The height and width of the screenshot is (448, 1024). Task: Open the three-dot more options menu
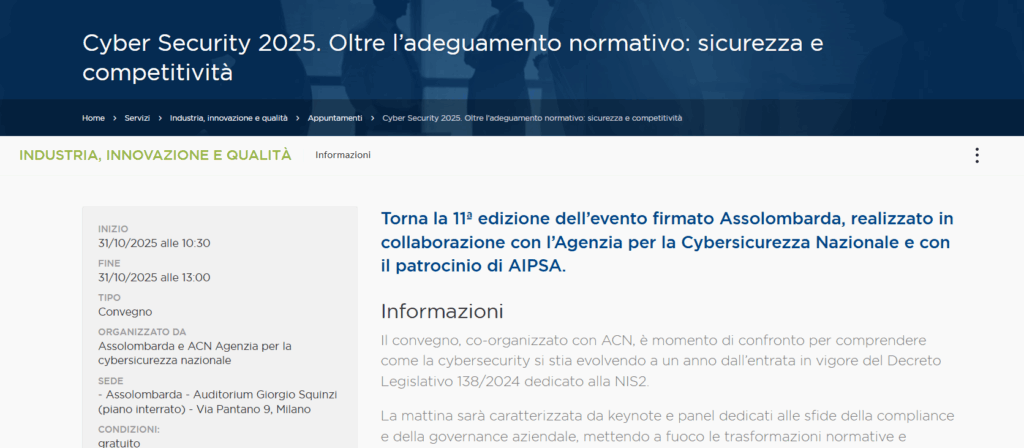[x=977, y=155]
